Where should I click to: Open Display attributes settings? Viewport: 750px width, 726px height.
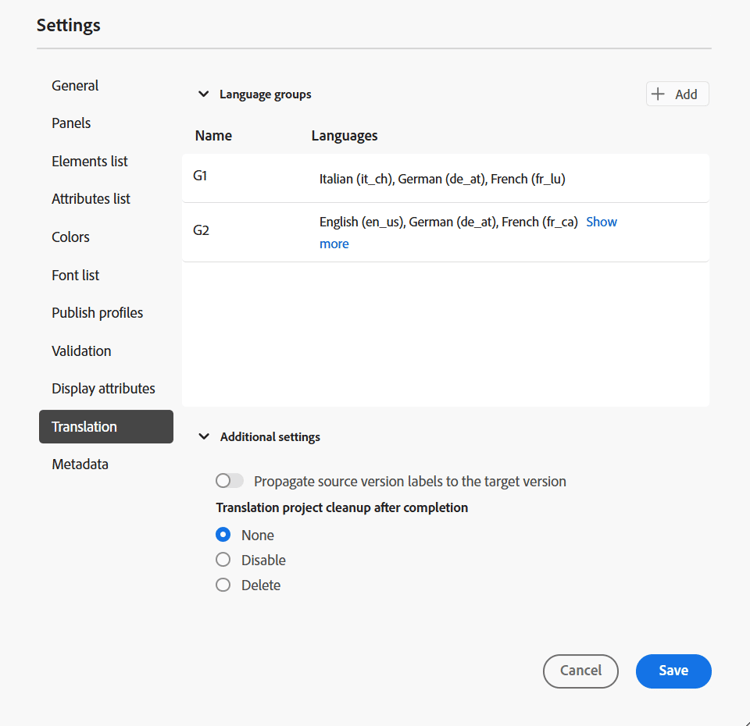103,388
